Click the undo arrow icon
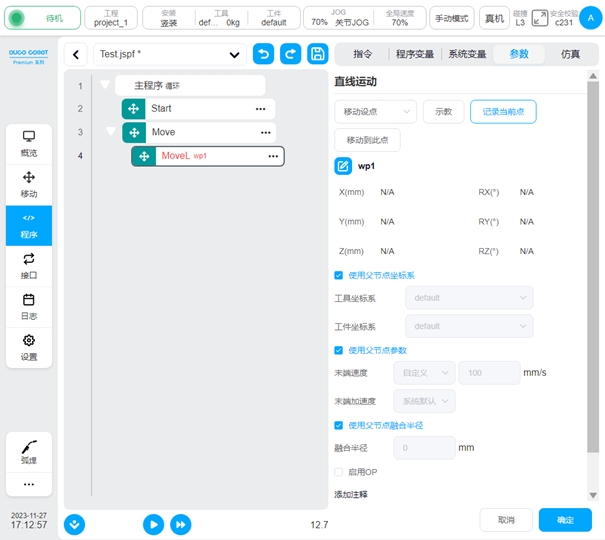605x540 pixels. 263,55
